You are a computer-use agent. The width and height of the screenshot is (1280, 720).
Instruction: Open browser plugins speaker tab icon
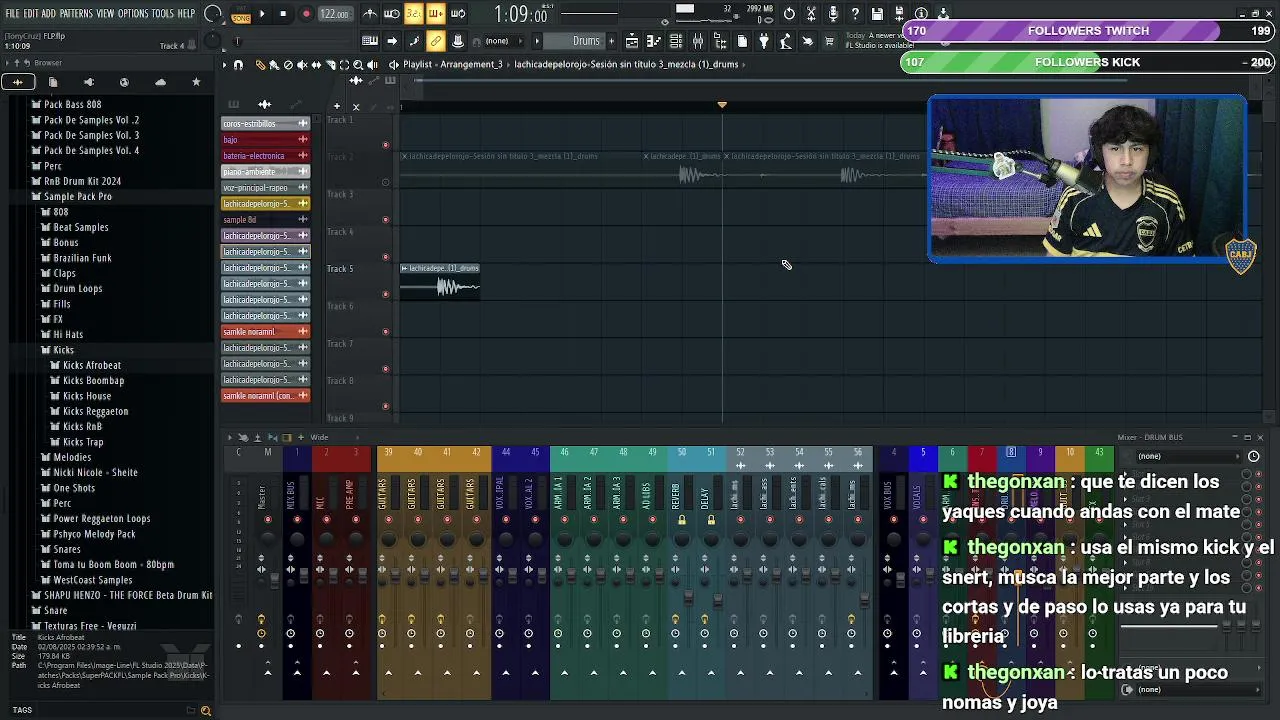pyautogui.click(x=89, y=82)
